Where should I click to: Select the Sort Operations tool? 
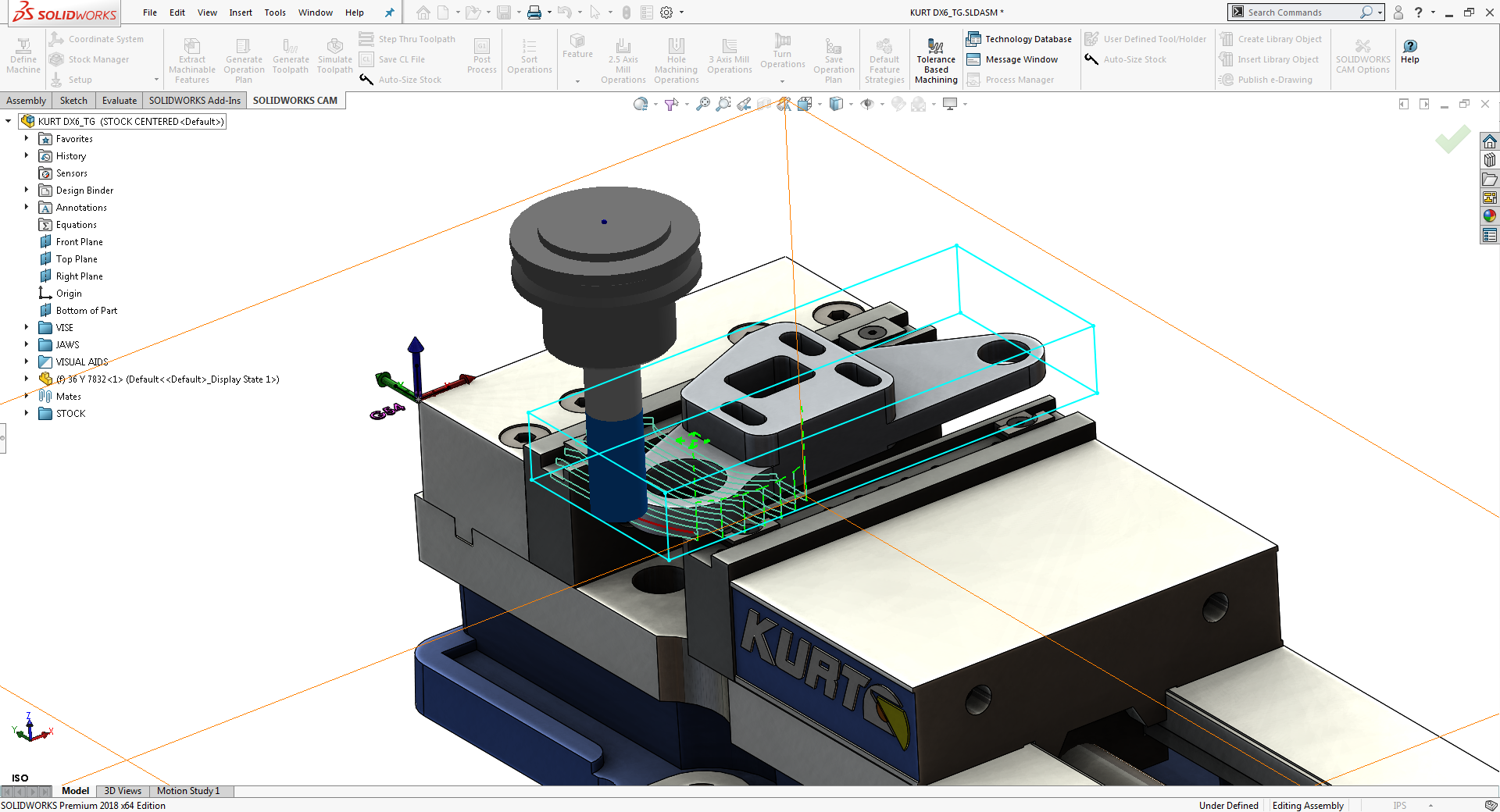pos(529,55)
